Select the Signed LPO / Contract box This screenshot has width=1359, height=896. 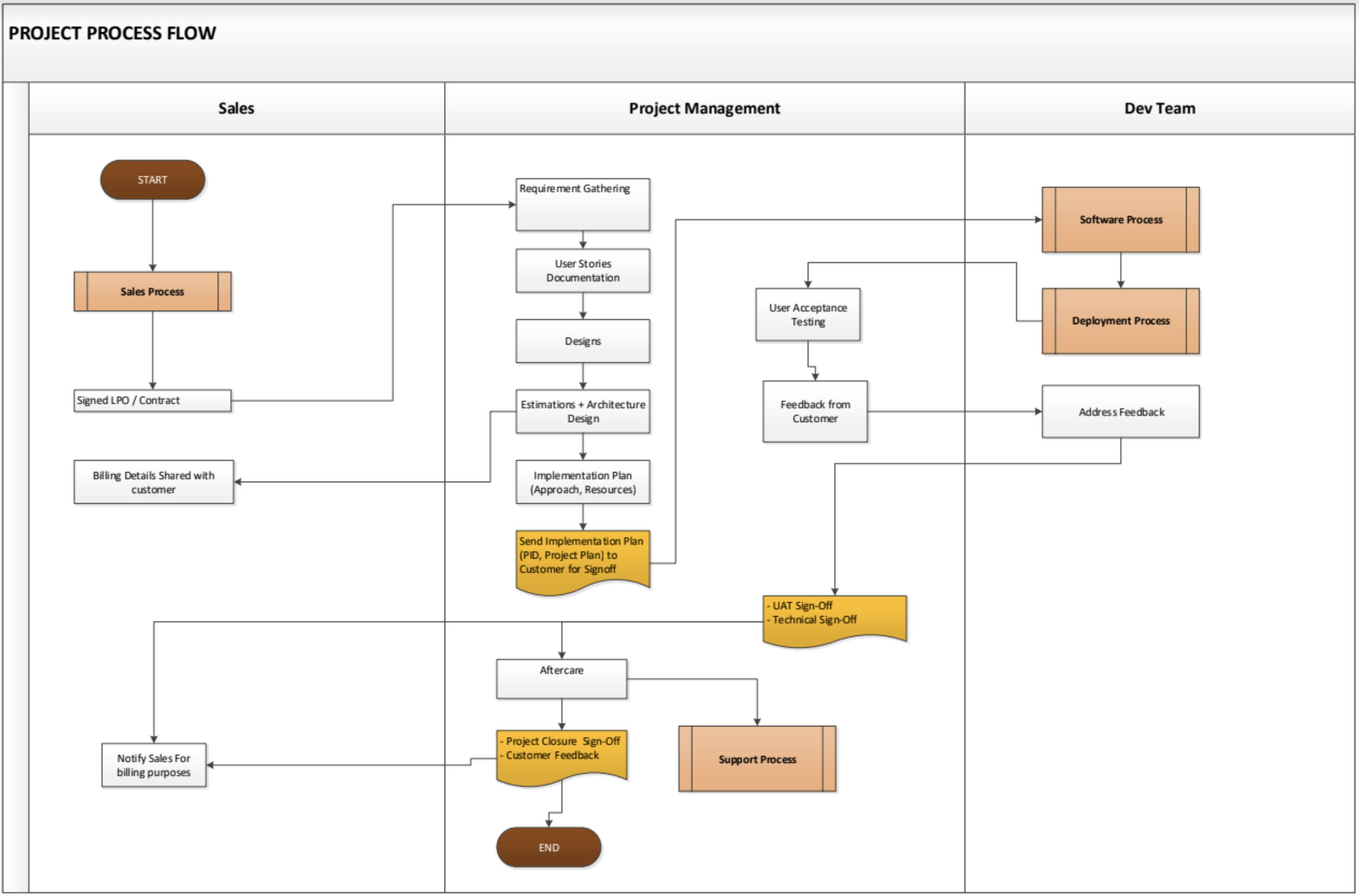coord(152,401)
